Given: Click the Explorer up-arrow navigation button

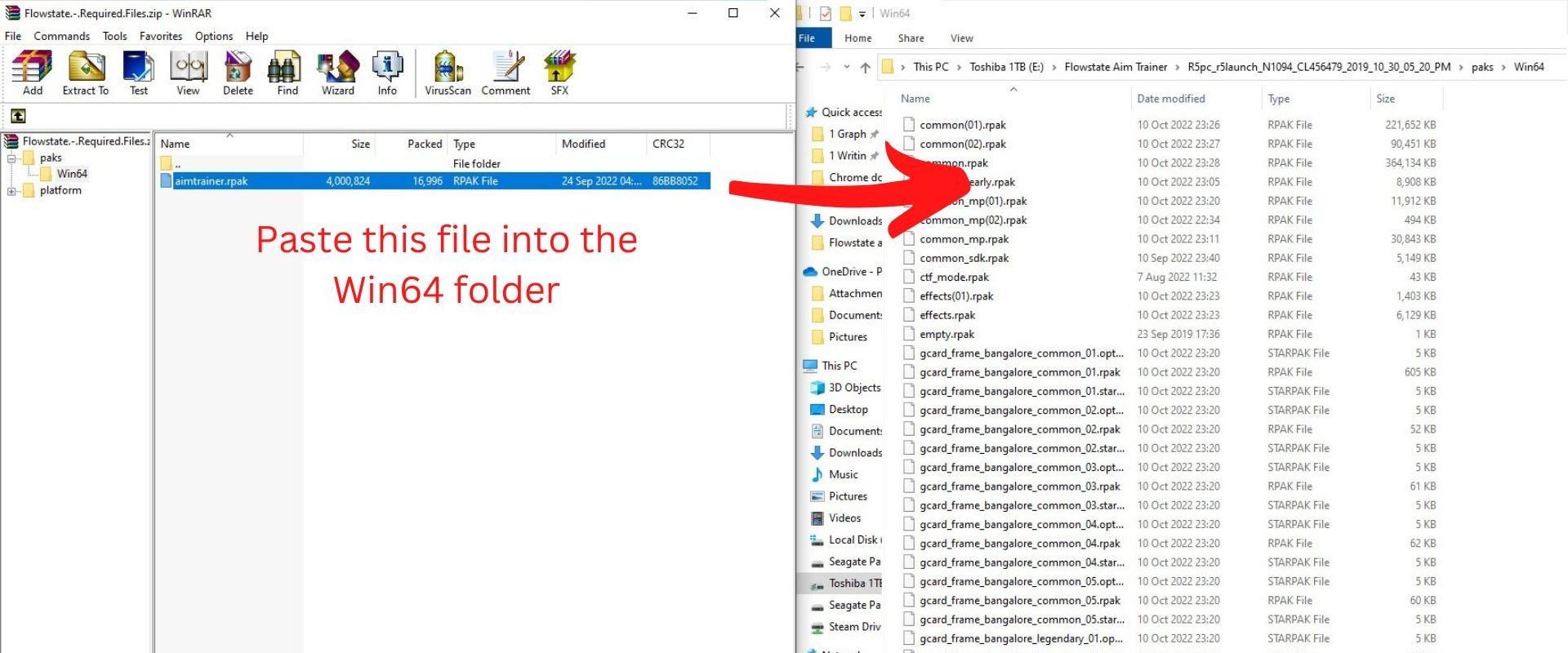Looking at the screenshot, I should point(866,67).
